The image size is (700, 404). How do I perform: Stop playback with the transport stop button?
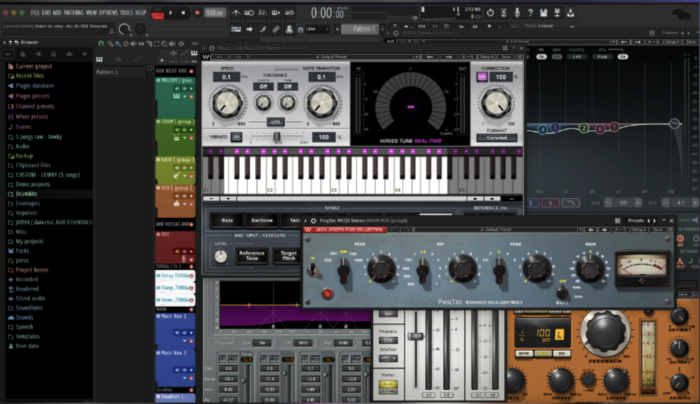coord(183,13)
